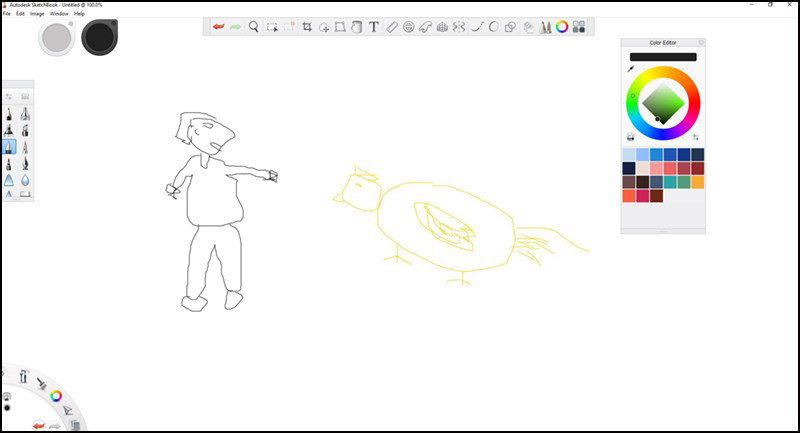Click the hue ring of the color wheel

click(x=663, y=71)
